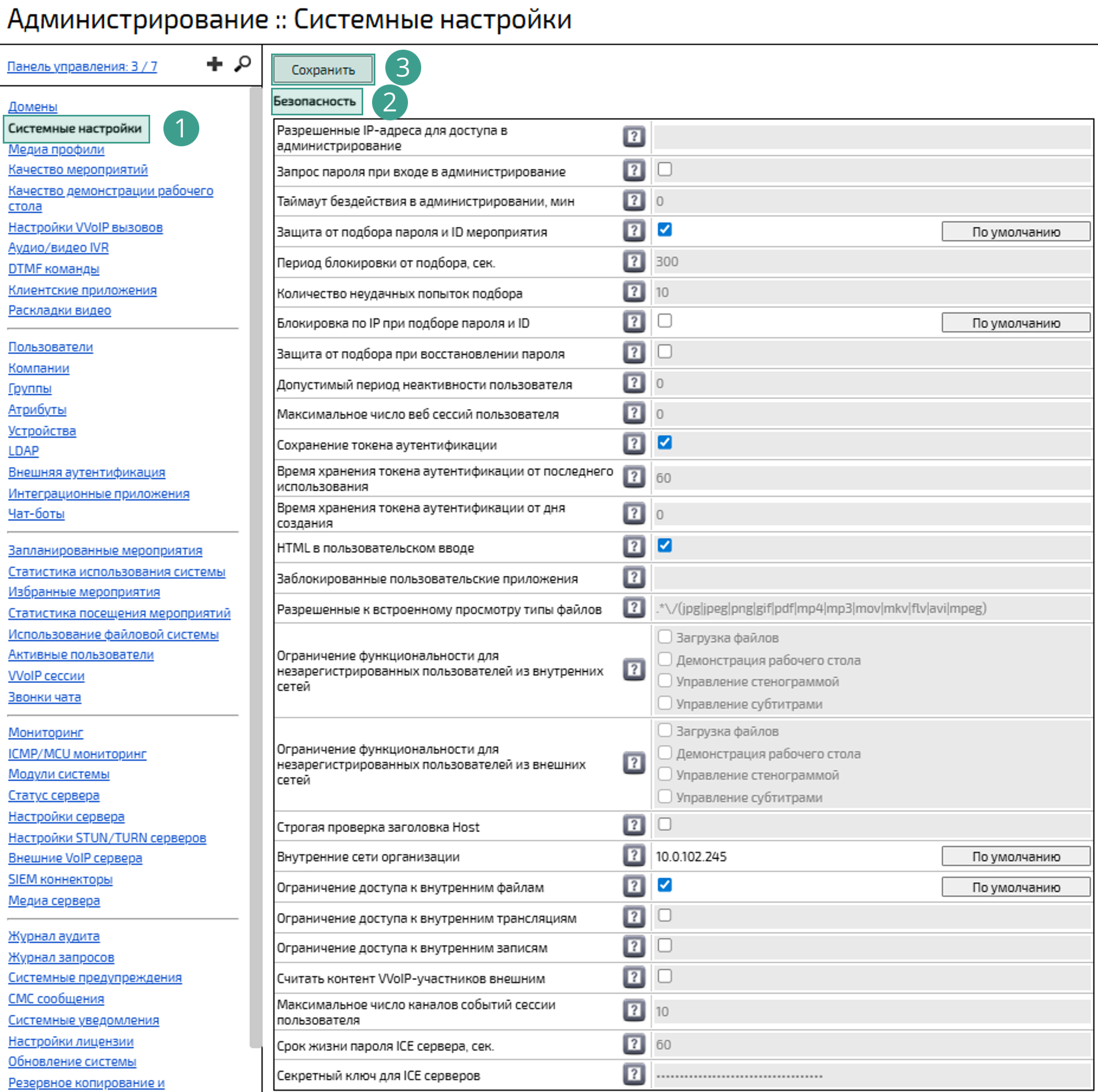Image resolution: width=1098 pixels, height=1092 pixels.
Task: Select Системные настройки in sidebar menu
Action: (x=75, y=129)
